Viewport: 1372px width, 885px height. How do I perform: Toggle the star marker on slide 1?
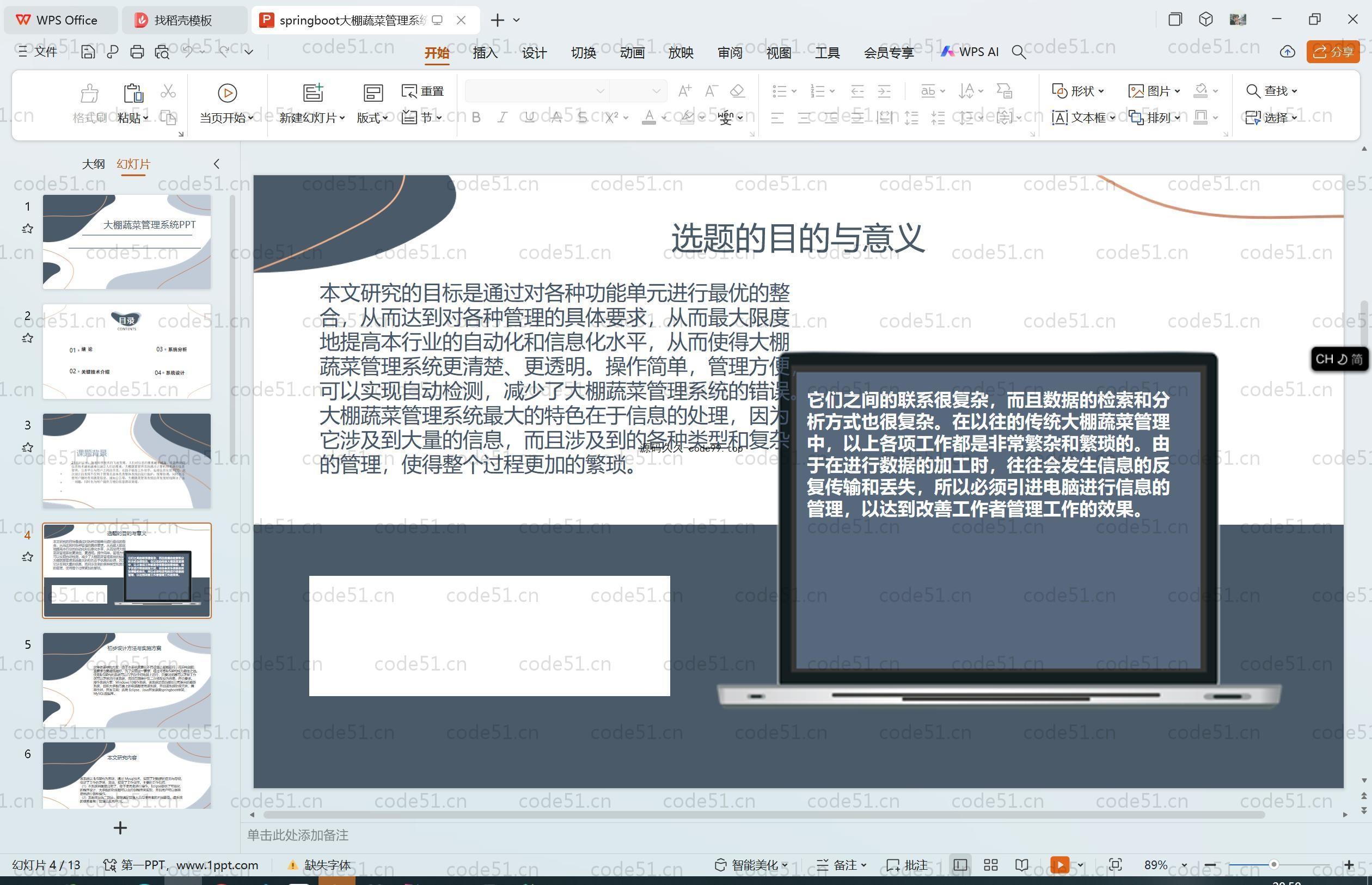pos(27,229)
